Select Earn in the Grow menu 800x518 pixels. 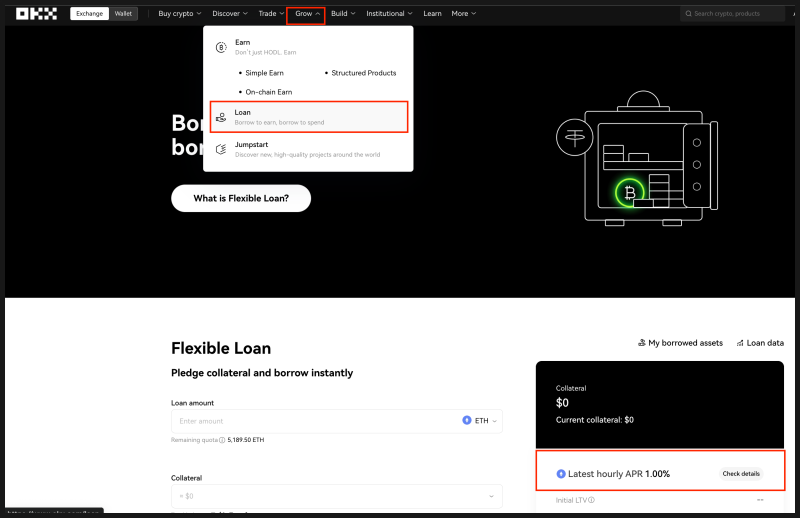308,47
